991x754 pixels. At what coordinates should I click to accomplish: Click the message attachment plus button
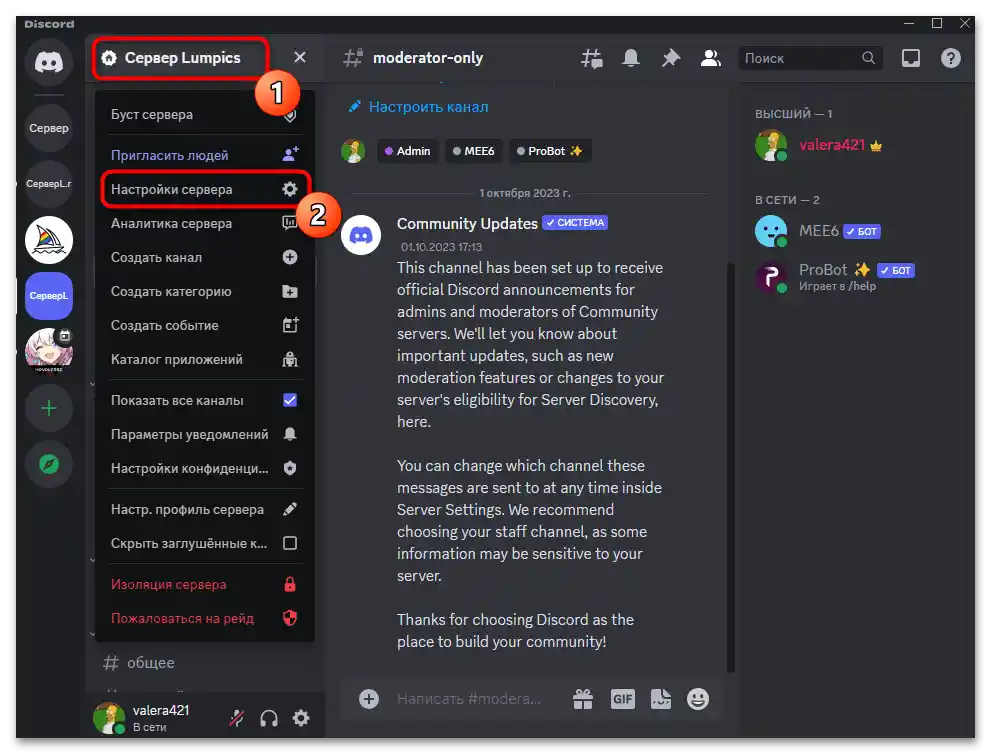tap(369, 698)
